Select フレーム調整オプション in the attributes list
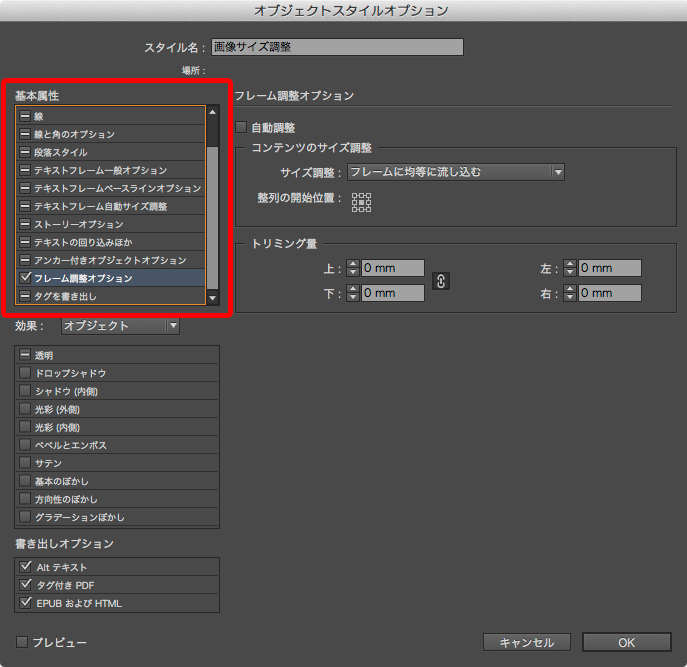Viewport: 687px width, 667px height. (83, 278)
